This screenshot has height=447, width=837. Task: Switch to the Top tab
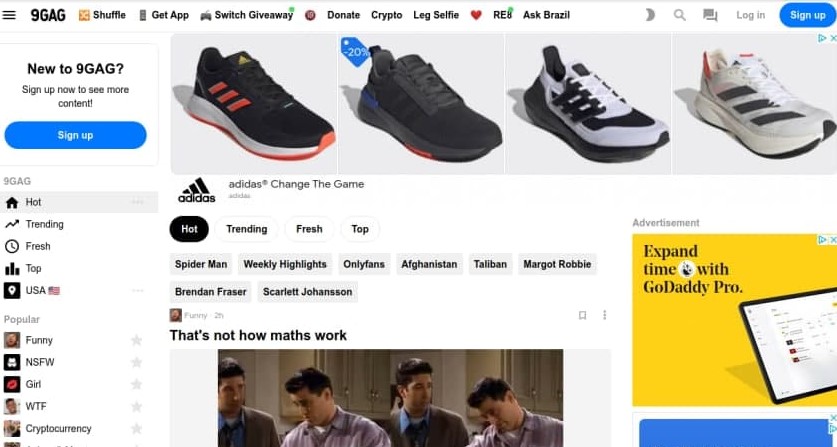coord(360,229)
